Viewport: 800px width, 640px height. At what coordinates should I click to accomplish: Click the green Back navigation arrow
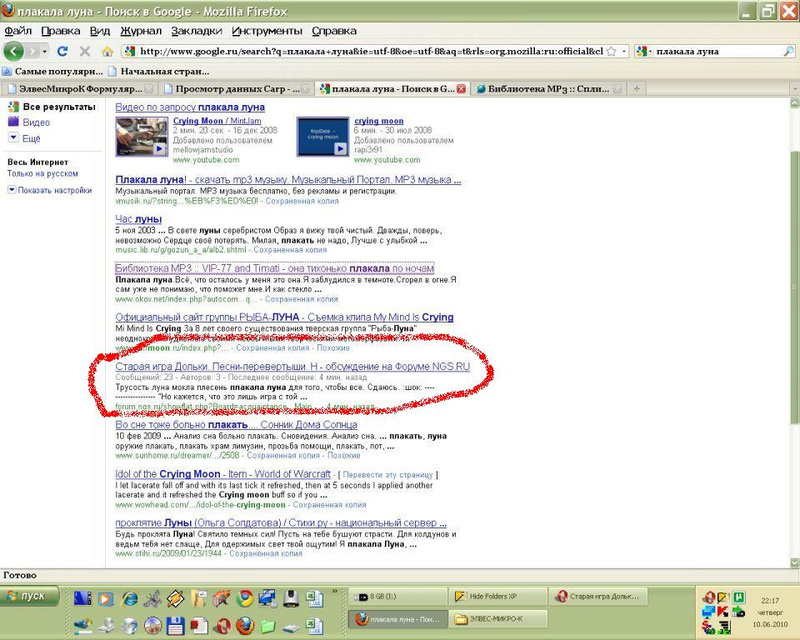[14, 52]
